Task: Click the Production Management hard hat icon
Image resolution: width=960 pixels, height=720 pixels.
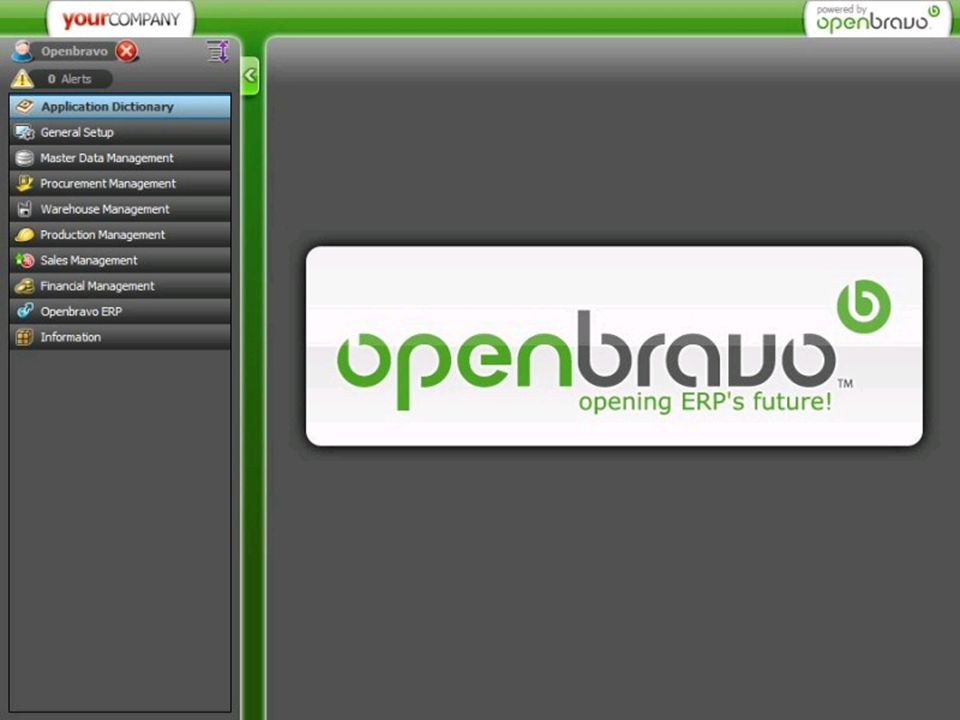Action: pos(24,235)
